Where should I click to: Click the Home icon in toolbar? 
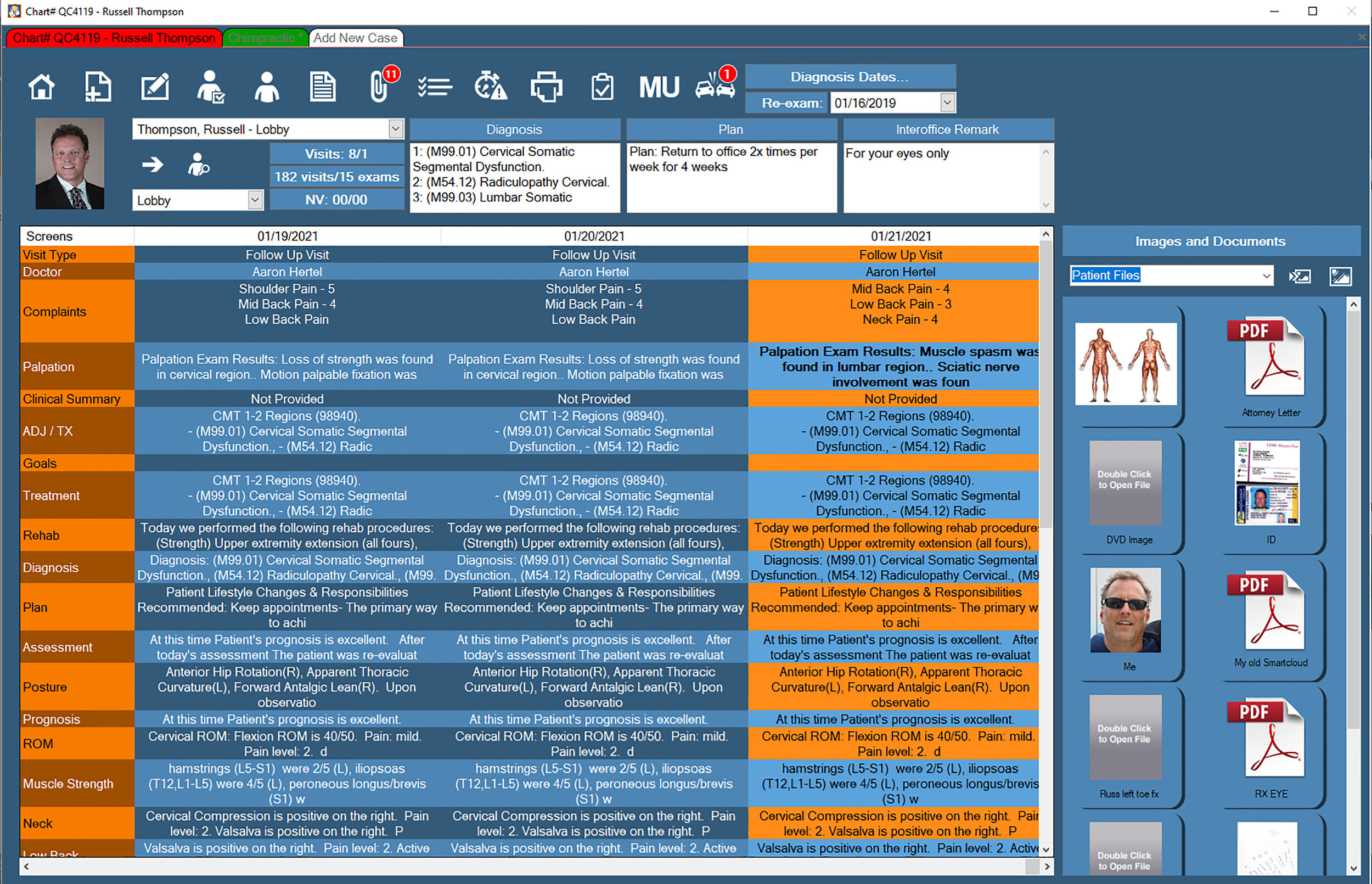(41, 87)
